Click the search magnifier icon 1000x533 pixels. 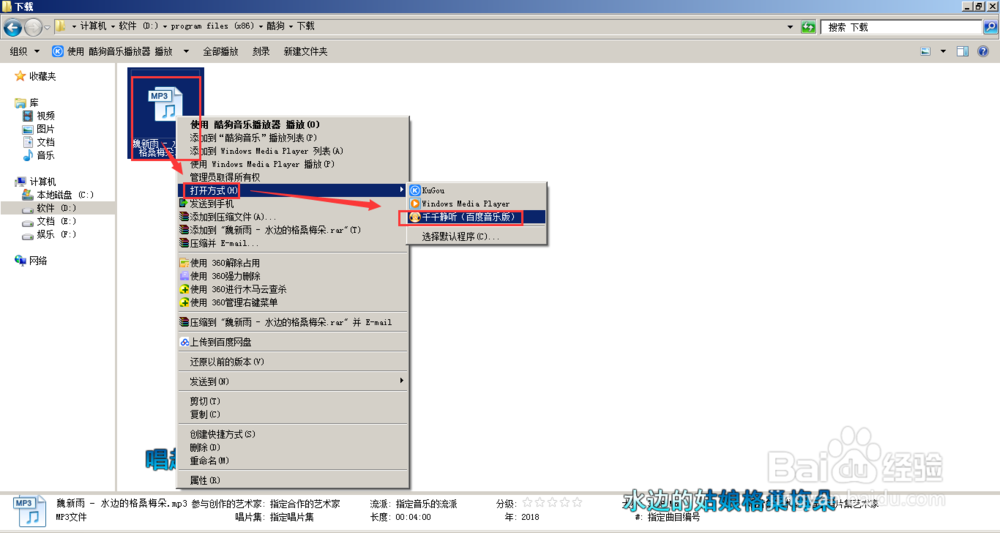tap(990, 27)
